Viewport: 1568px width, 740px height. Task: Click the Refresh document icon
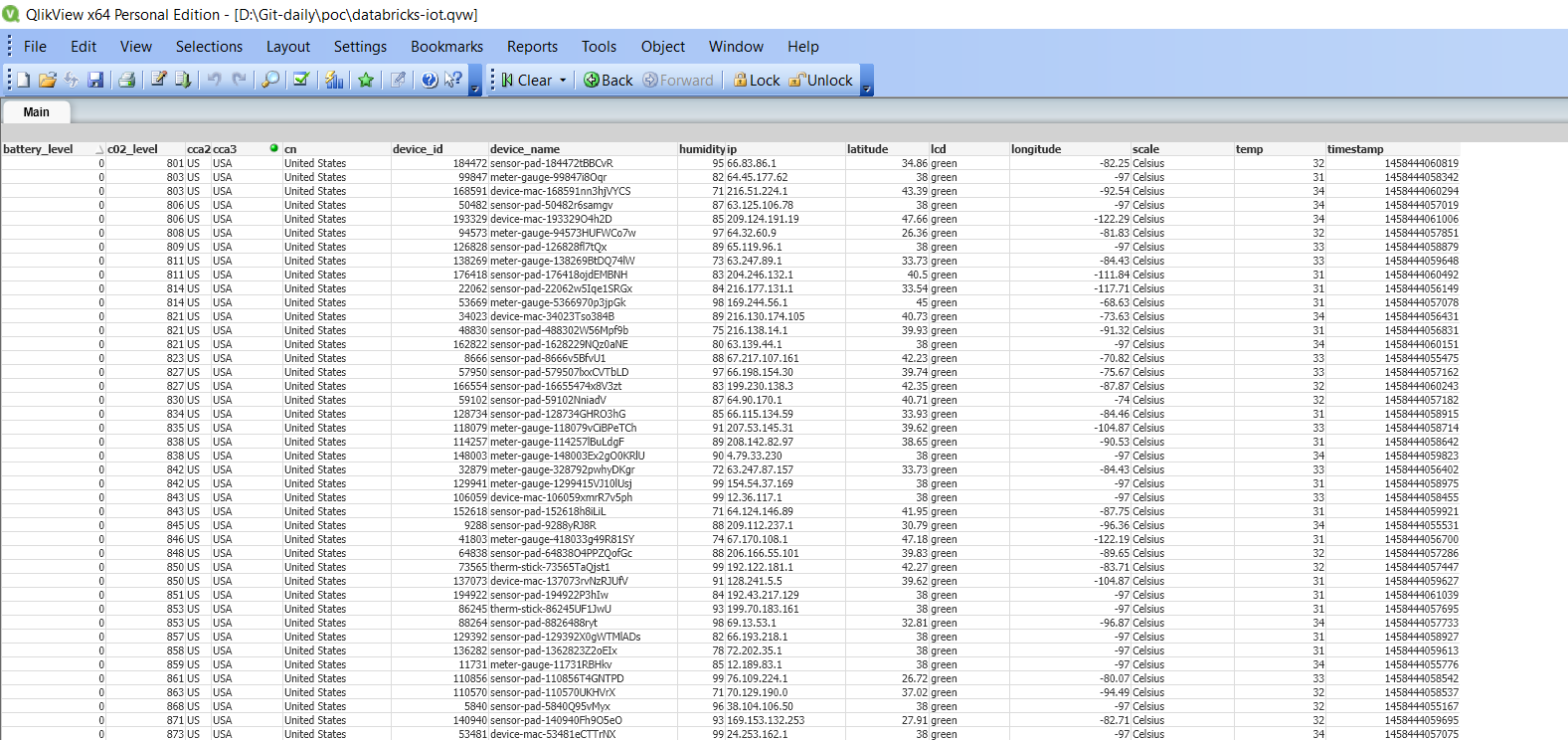point(72,80)
